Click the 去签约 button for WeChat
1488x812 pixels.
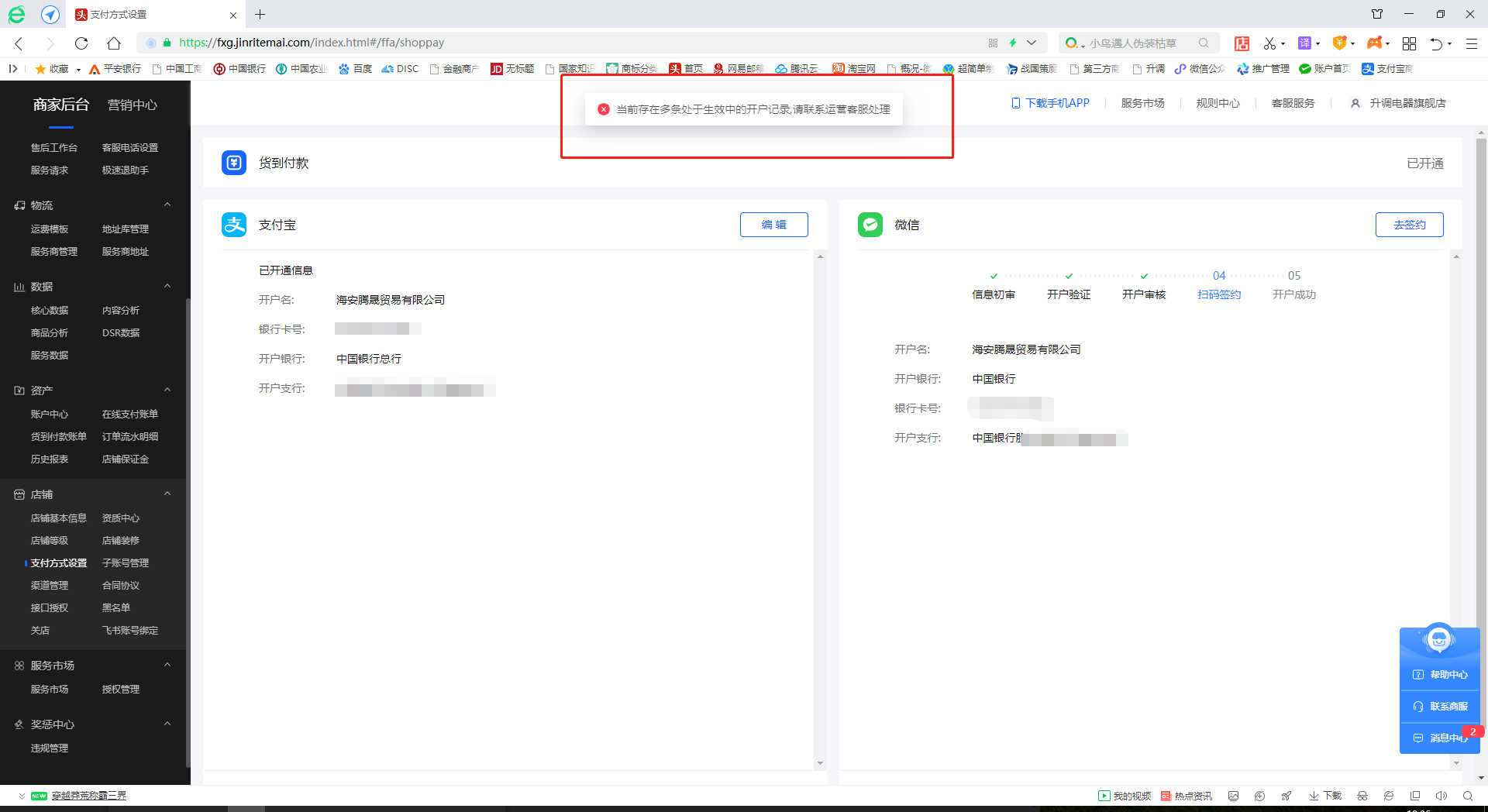pyautogui.click(x=1410, y=225)
